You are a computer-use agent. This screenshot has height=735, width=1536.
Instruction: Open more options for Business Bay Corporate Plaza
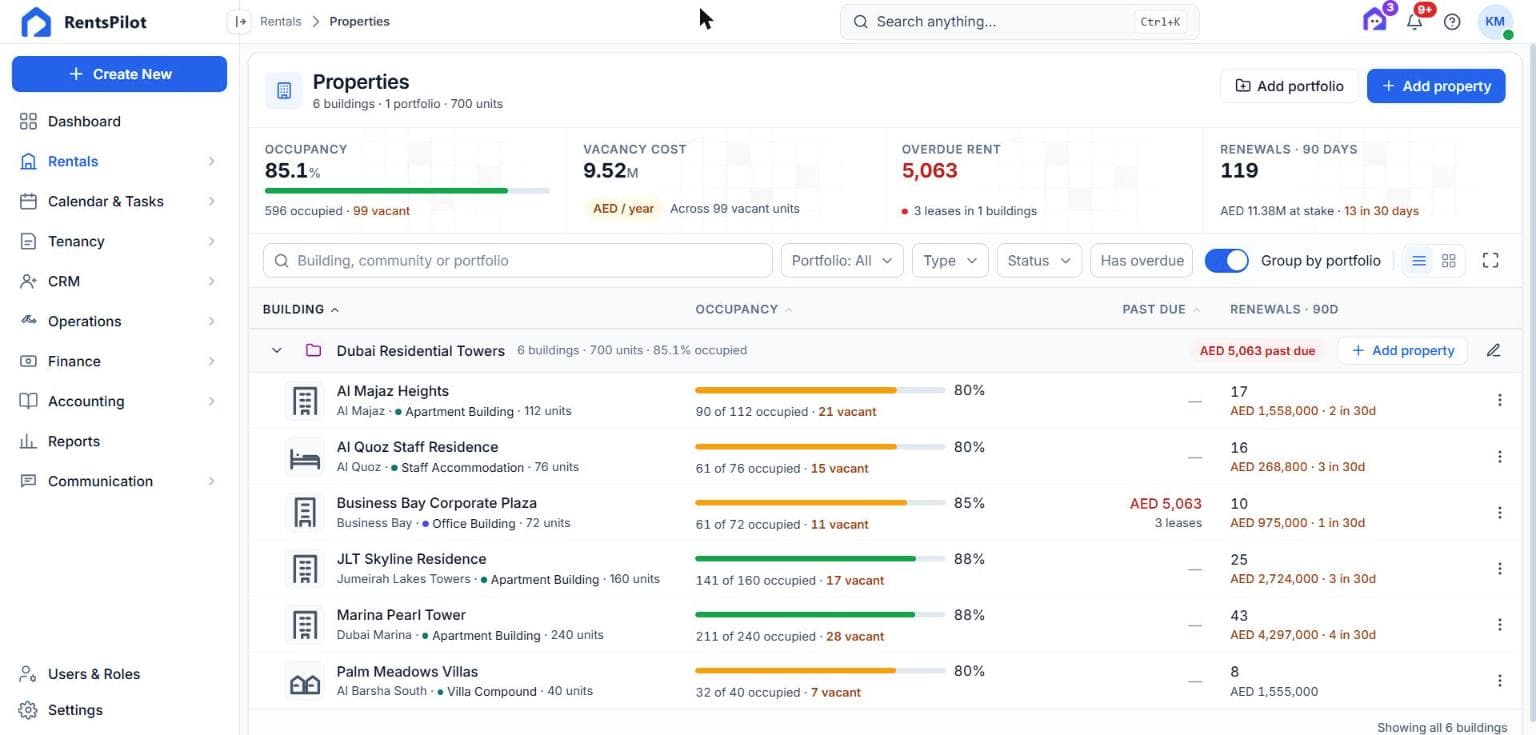coord(1499,512)
